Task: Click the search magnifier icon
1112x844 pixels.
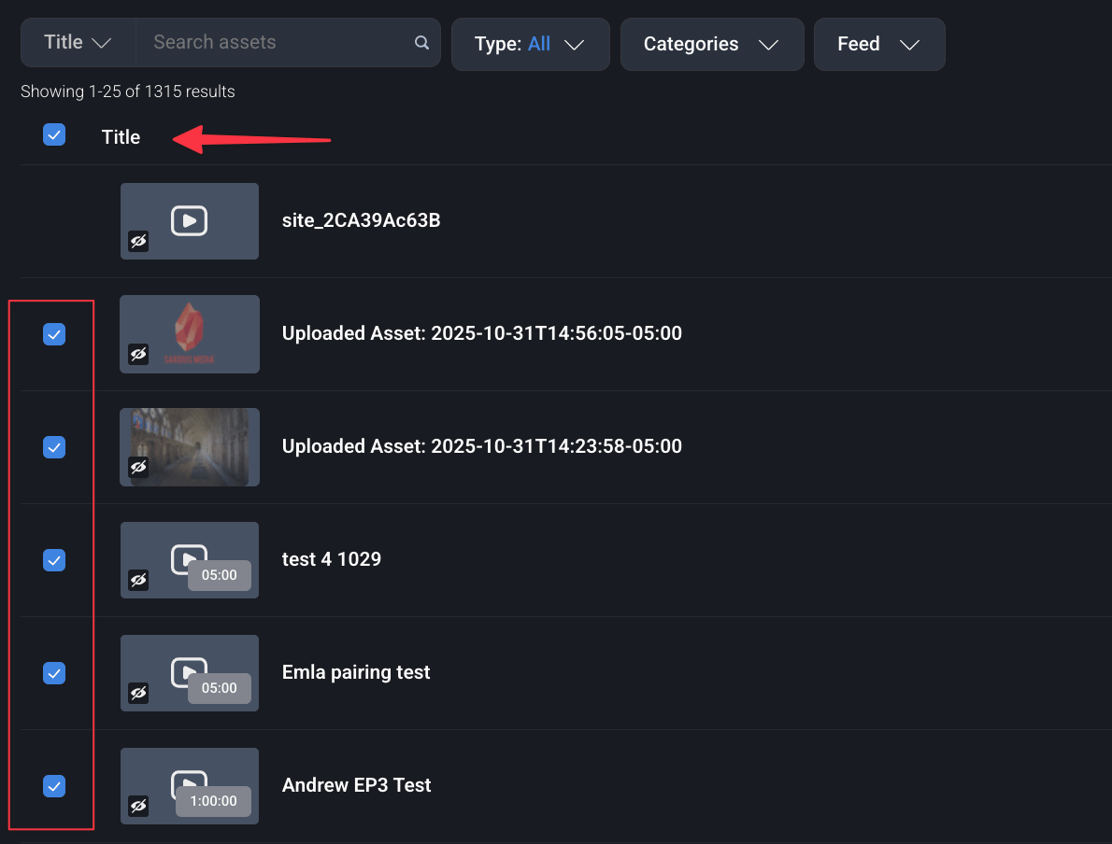Action: point(421,43)
